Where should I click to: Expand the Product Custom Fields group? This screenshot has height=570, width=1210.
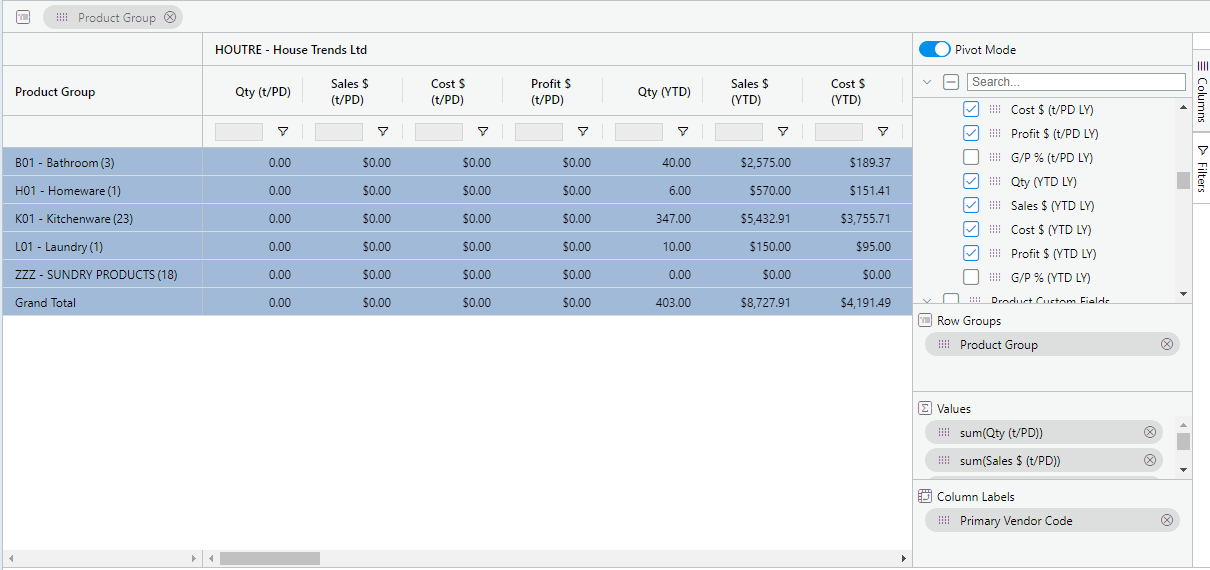[927, 300]
